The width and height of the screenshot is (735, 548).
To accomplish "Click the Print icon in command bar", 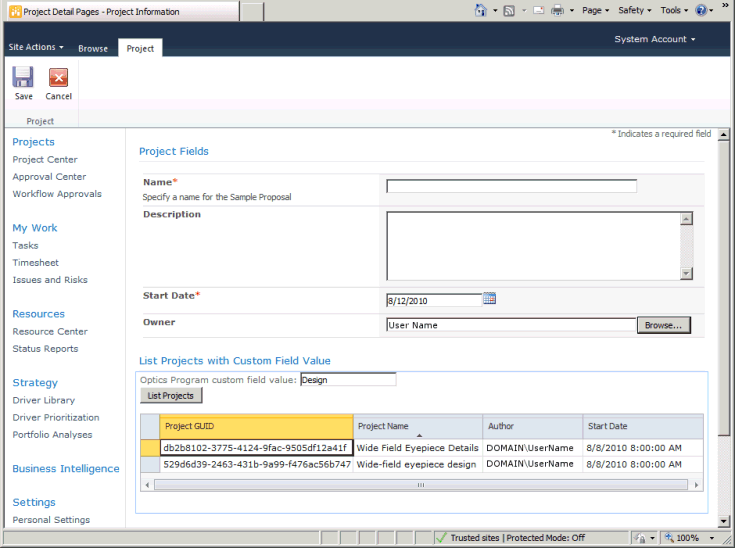I will pyautogui.click(x=557, y=10).
